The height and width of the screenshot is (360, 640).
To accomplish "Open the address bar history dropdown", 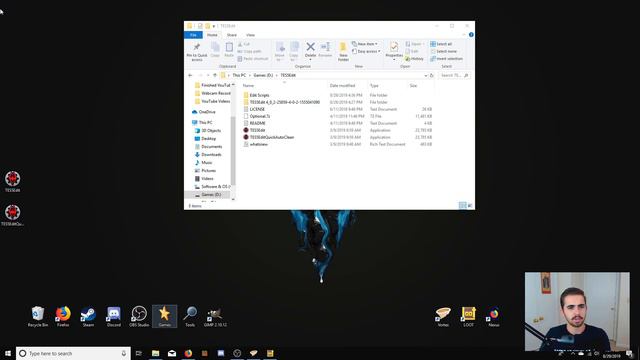I will click(x=426, y=76).
